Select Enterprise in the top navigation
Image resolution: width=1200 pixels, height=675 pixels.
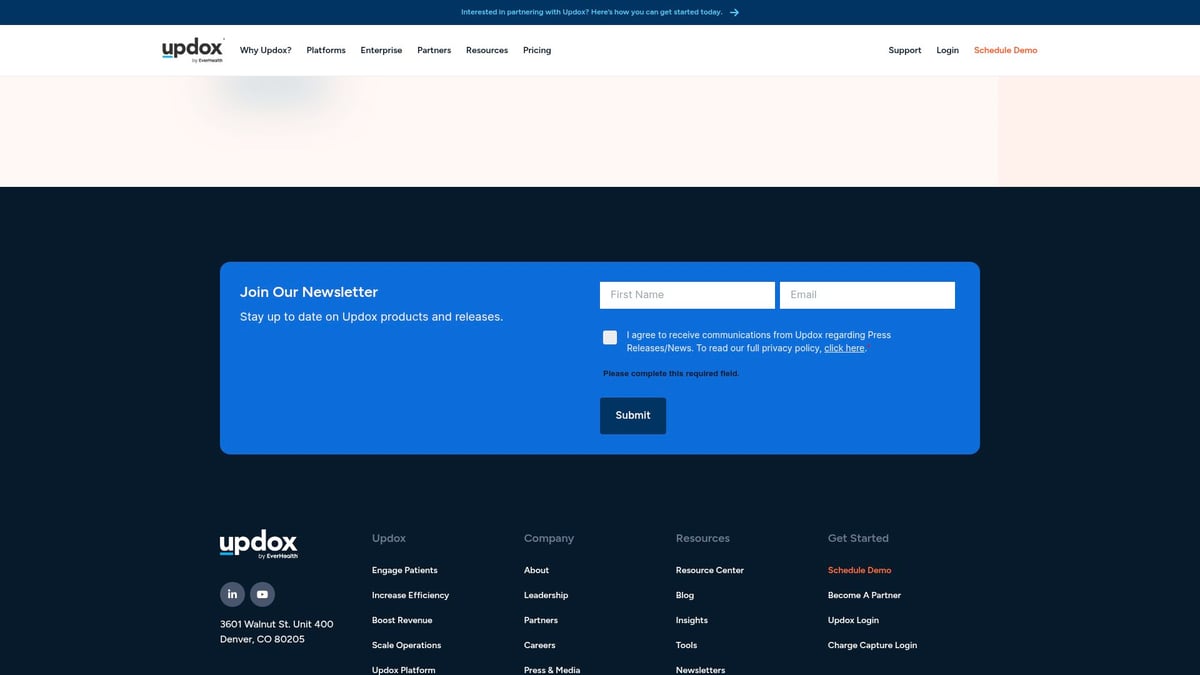tap(381, 50)
